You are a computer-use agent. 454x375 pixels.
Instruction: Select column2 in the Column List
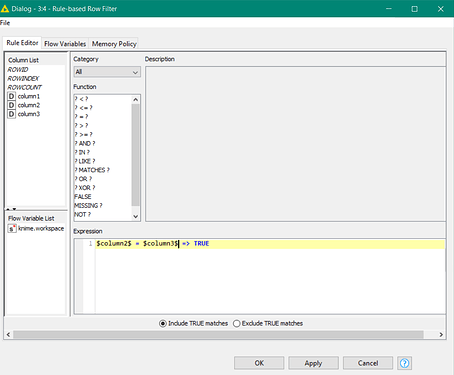pos(29,105)
